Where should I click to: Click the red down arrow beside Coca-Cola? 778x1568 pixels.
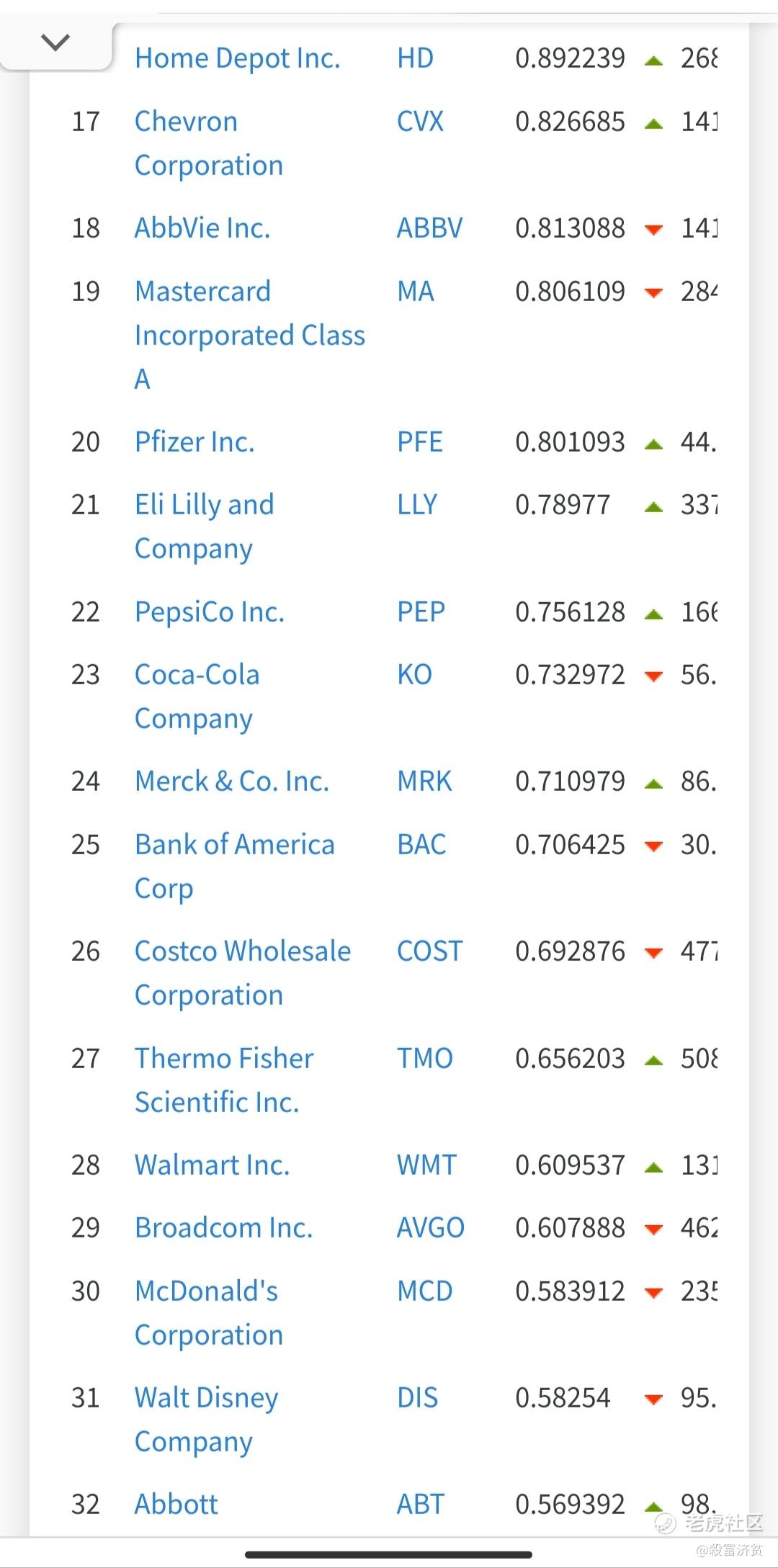[653, 676]
